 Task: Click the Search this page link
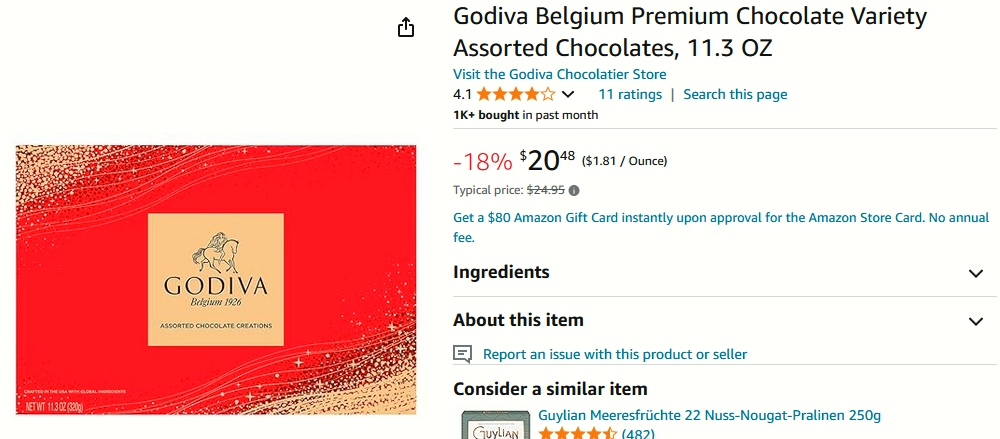(x=735, y=94)
